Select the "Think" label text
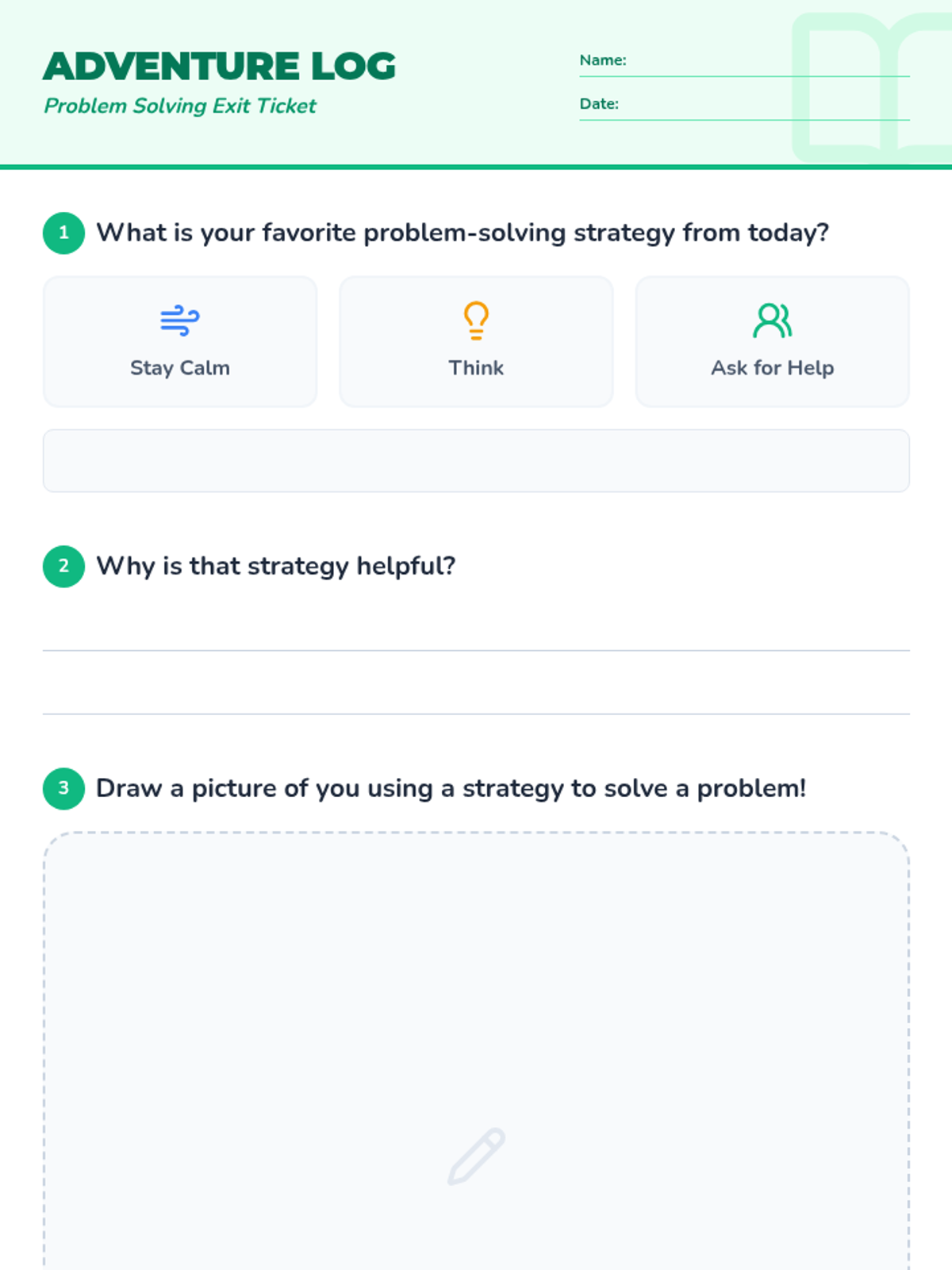 click(x=476, y=368)
